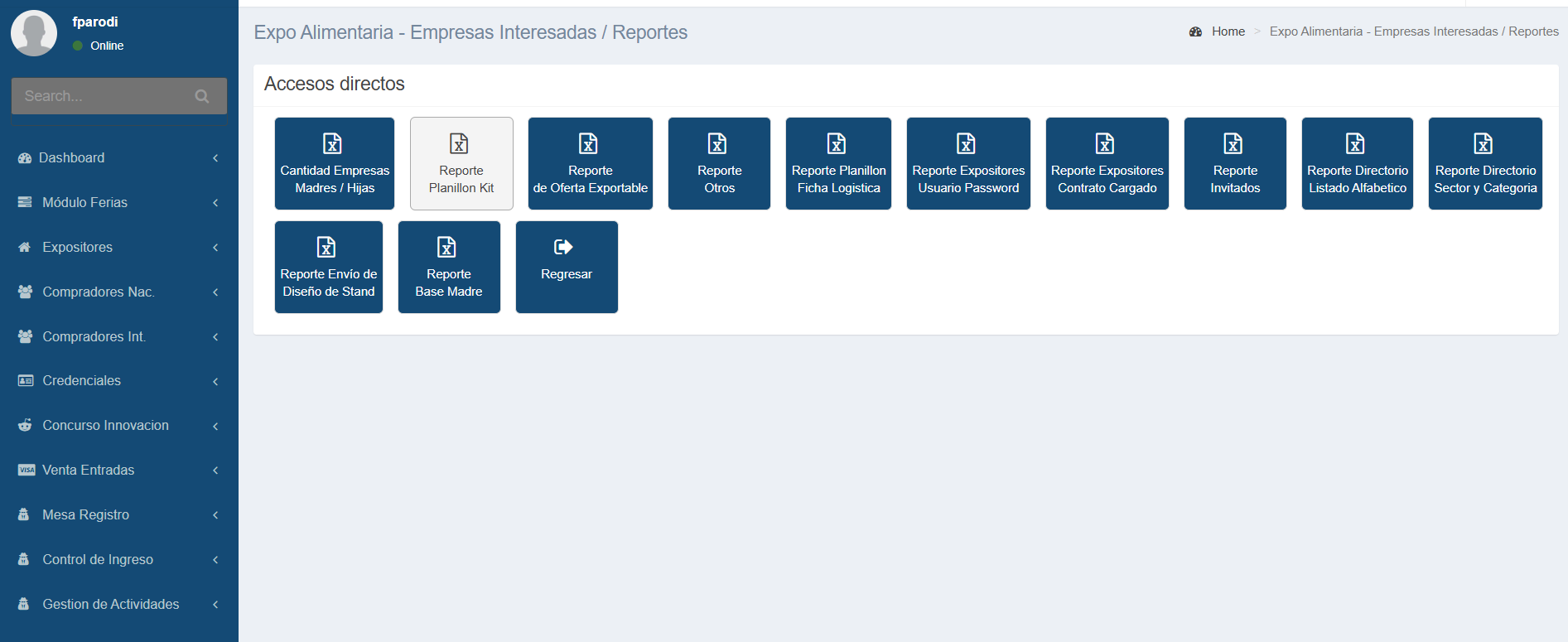
Task: Click the Dashboard palette icon in sidebar
Action: point(25,158)
